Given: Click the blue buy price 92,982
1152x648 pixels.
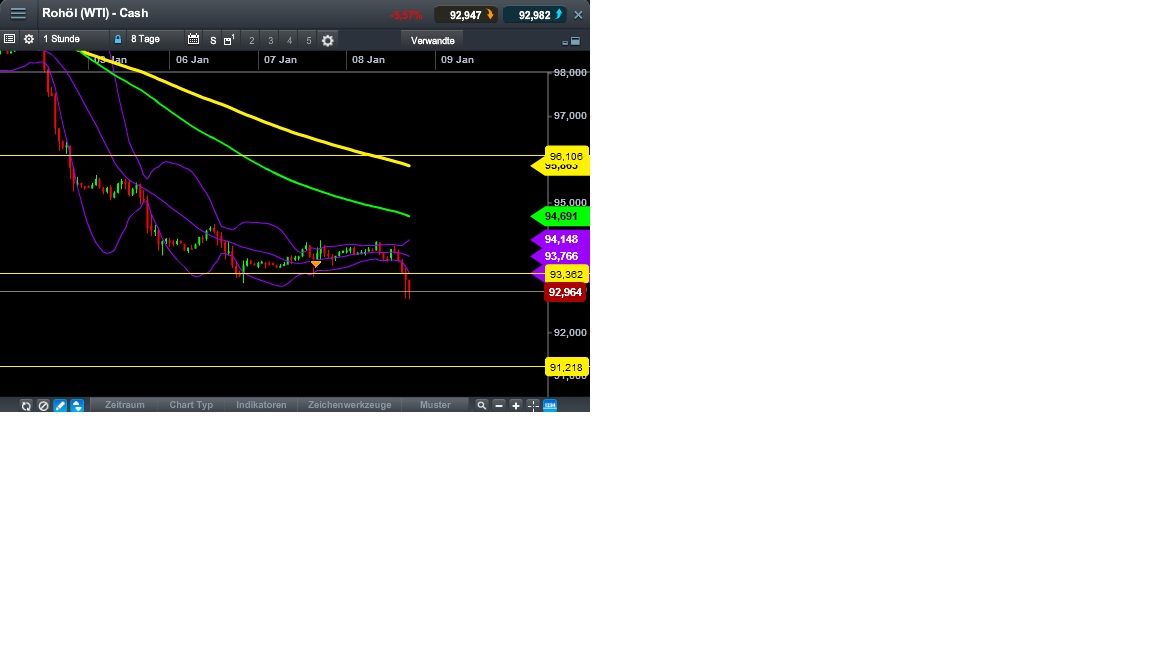Looking at the screenshot, I should (x=538, y=14).
